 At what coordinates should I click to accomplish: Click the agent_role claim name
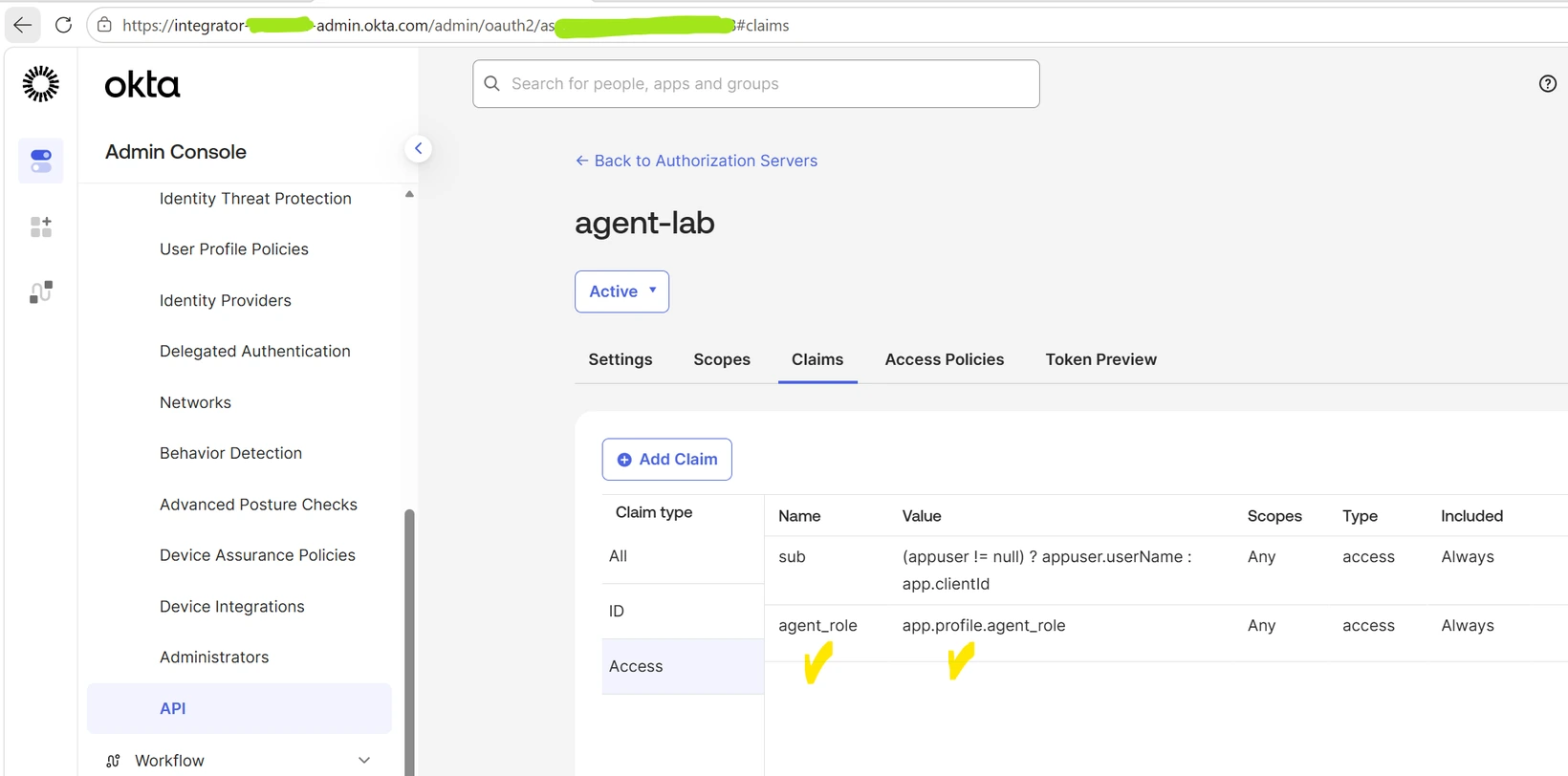click(817, 626)
